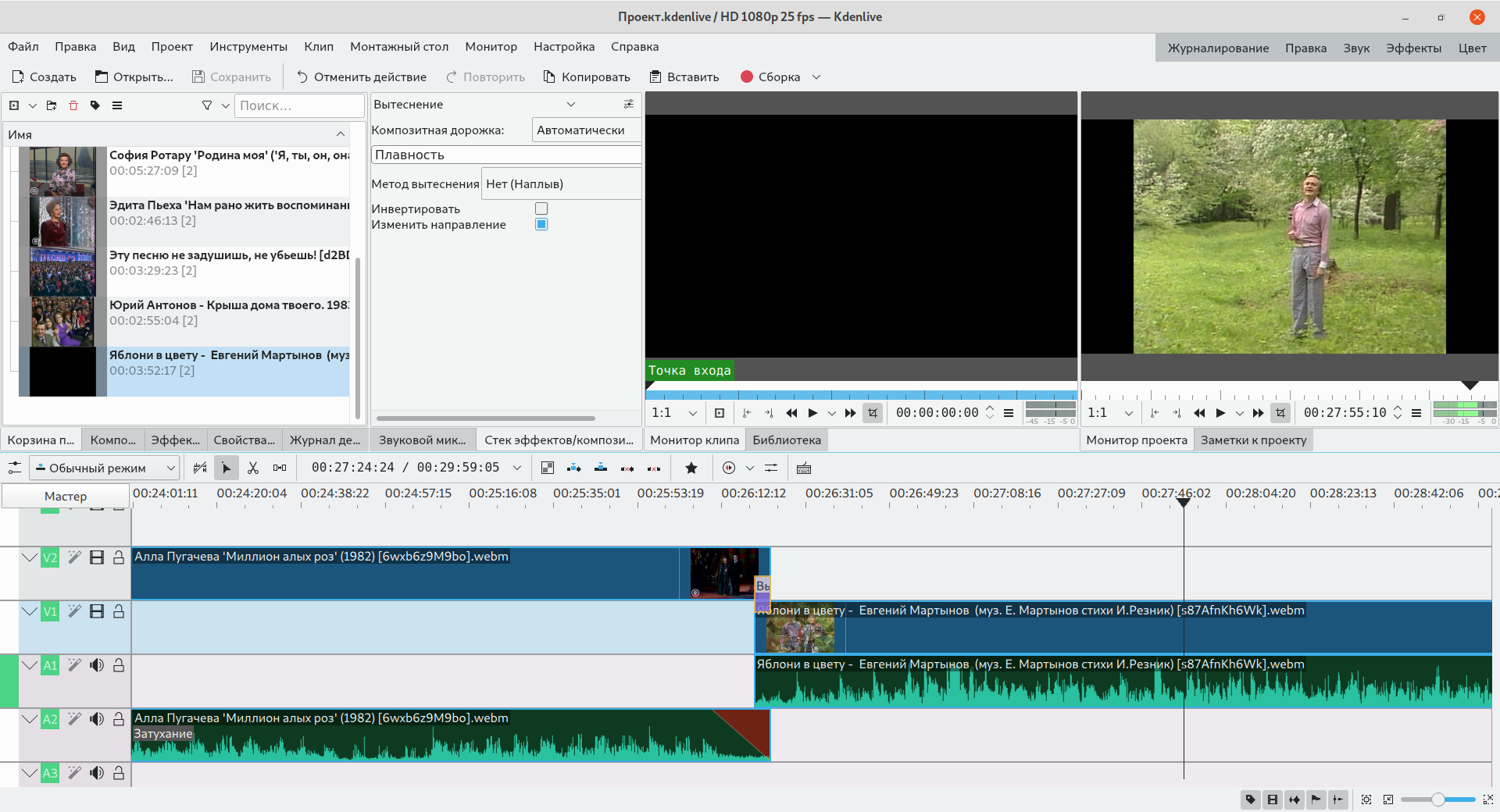Open the Метод вытеснения dropdown
1500x812 pixels.
(561, 184)
